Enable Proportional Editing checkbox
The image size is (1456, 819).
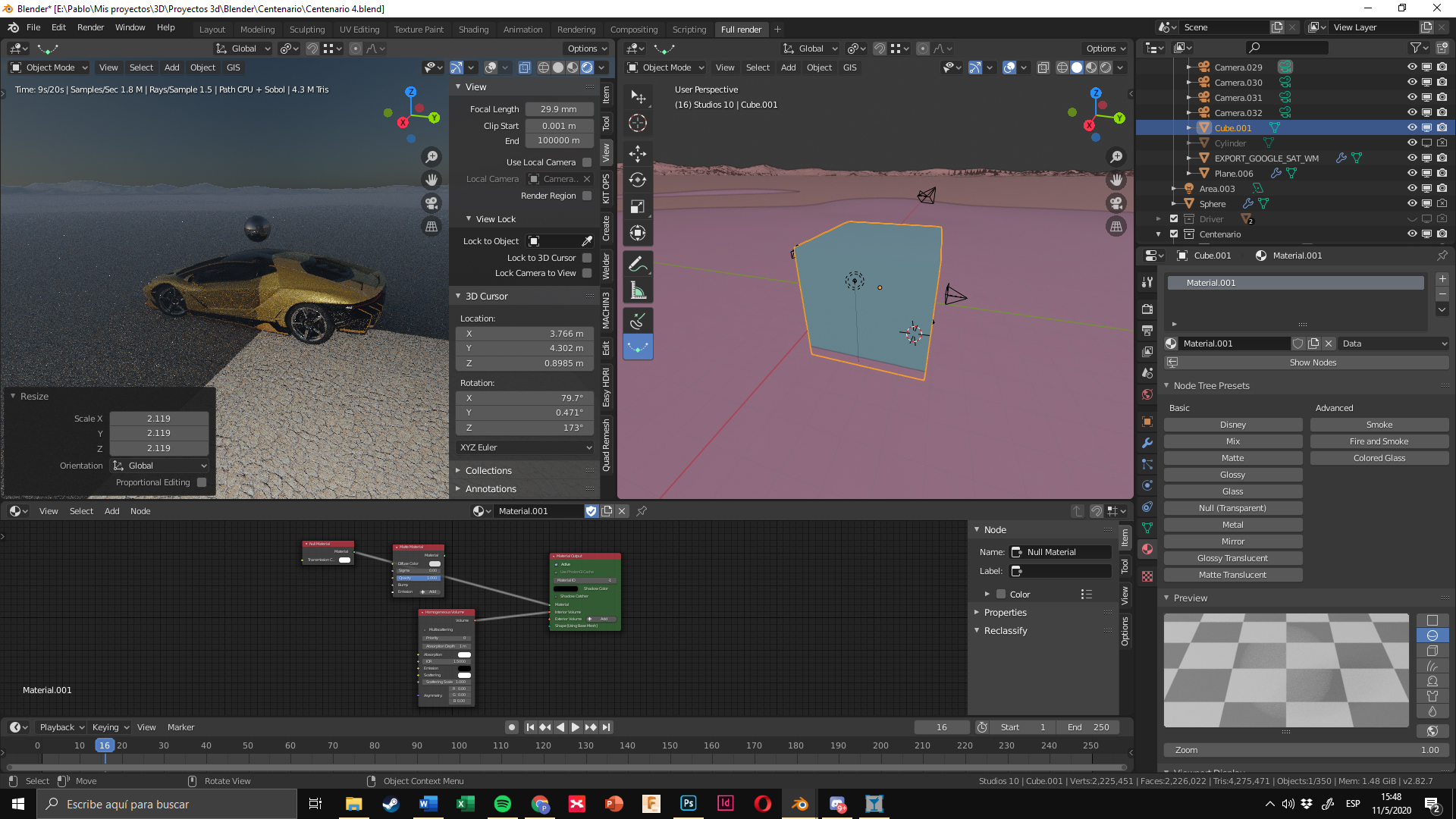point(202,482)
